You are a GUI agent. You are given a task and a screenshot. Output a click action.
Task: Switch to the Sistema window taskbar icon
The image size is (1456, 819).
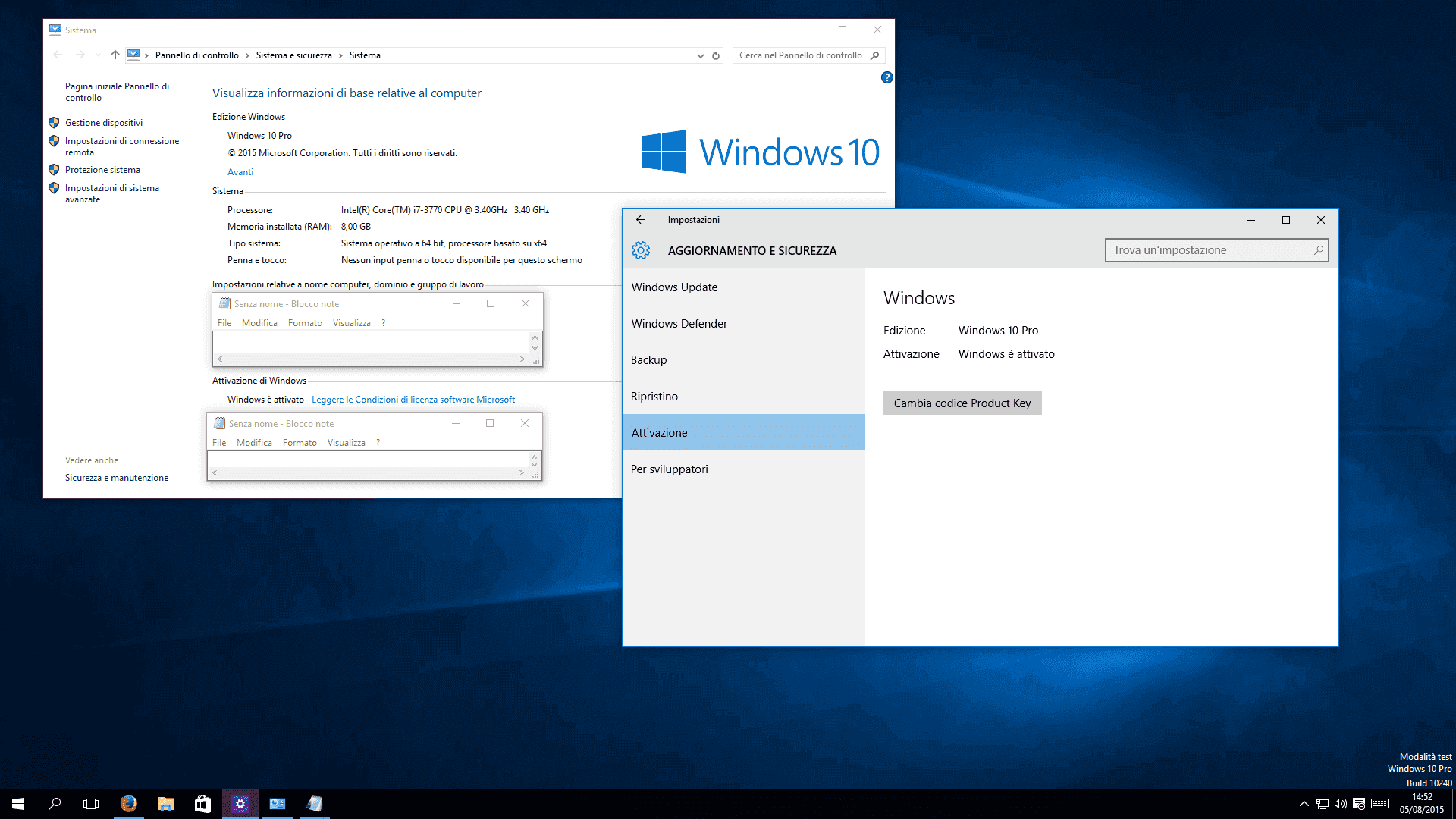(x=278, y=804)
